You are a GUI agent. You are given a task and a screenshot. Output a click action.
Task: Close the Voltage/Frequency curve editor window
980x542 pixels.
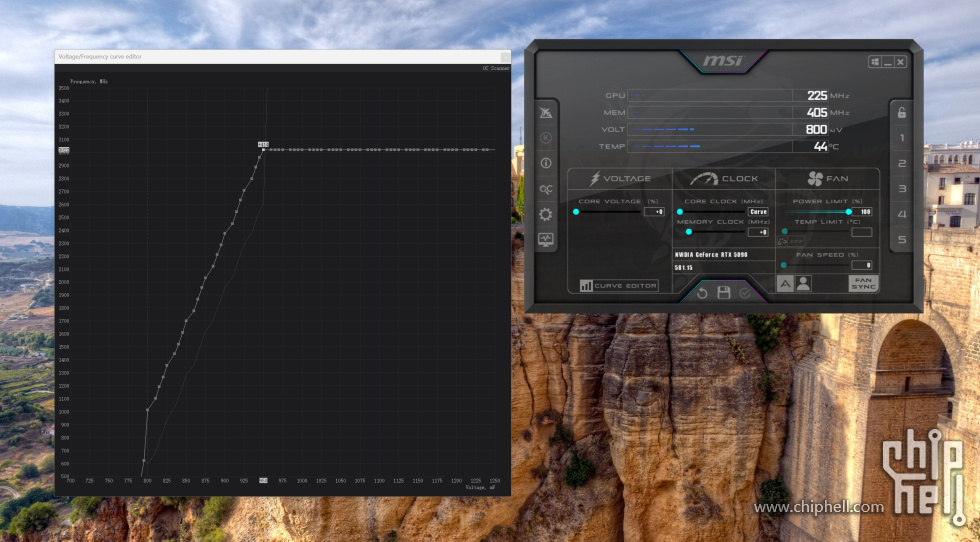[505, 56]
